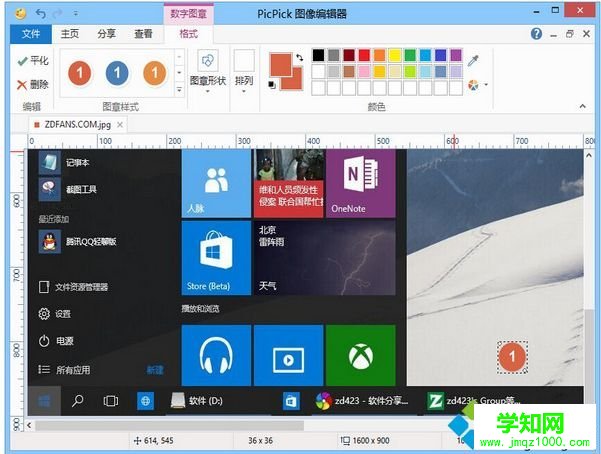
Task: Click the OneNote tile in the image
Action: 360,183
